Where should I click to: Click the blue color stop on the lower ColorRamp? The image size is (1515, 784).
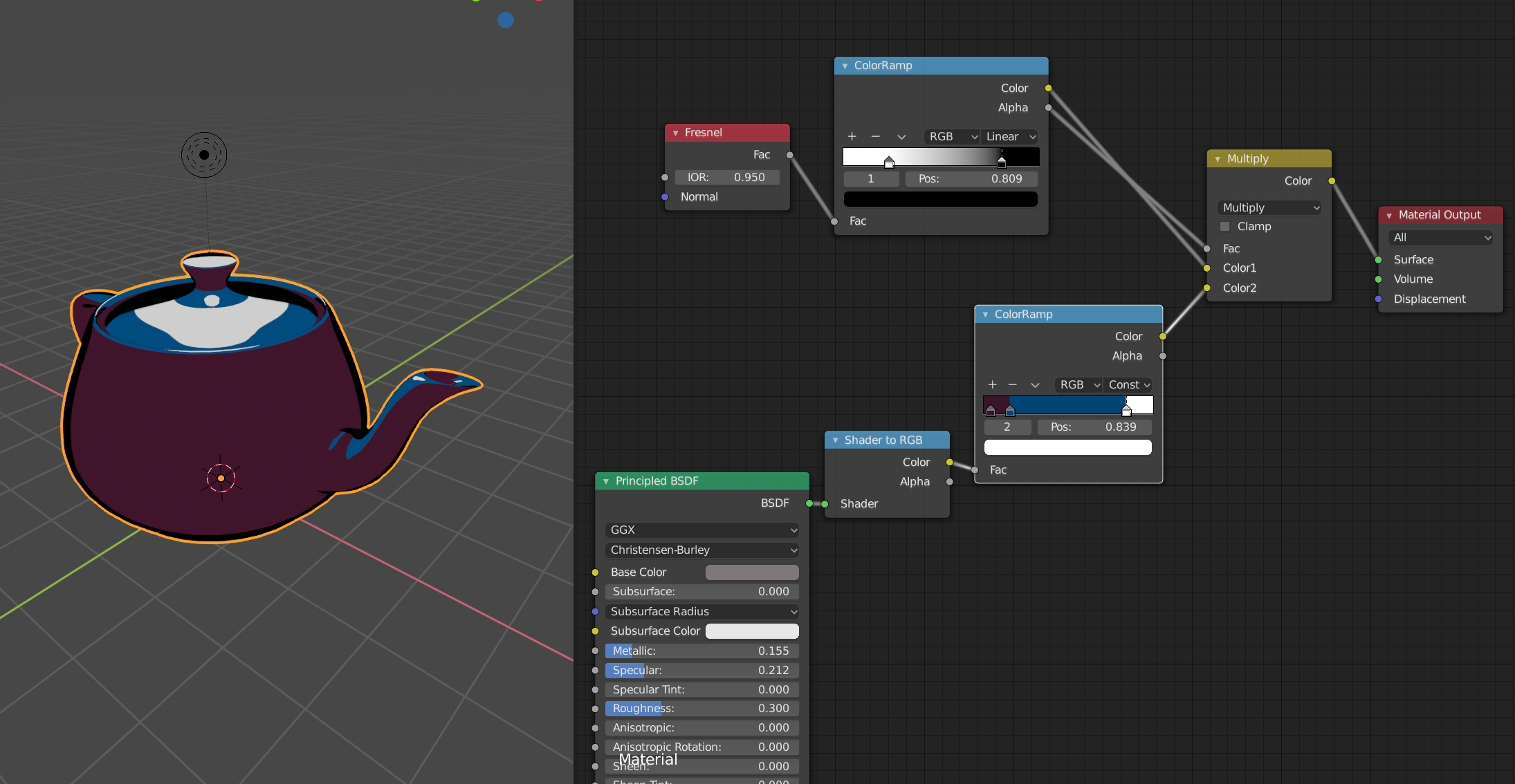[x=1010, y=411]
